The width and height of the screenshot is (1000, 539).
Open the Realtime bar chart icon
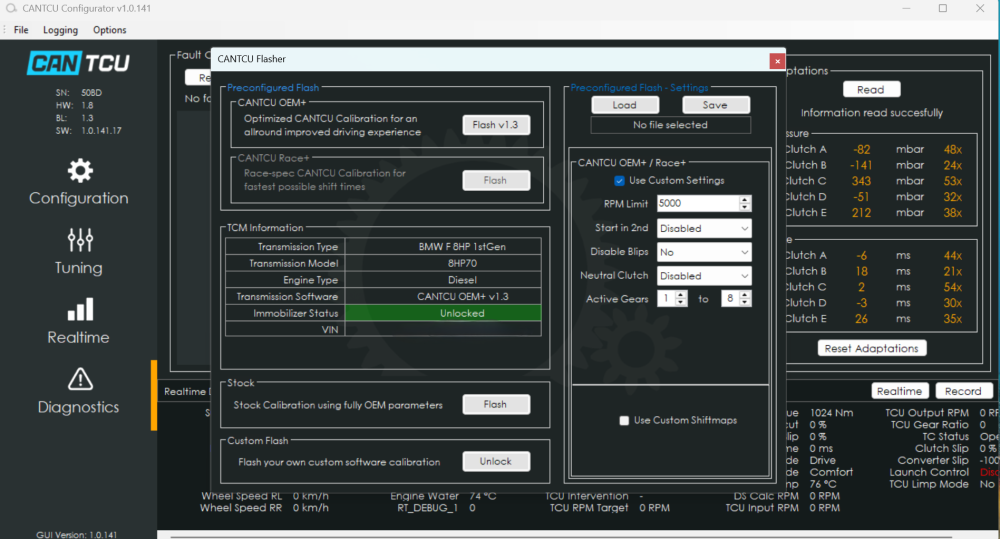[x=79, y=309]
